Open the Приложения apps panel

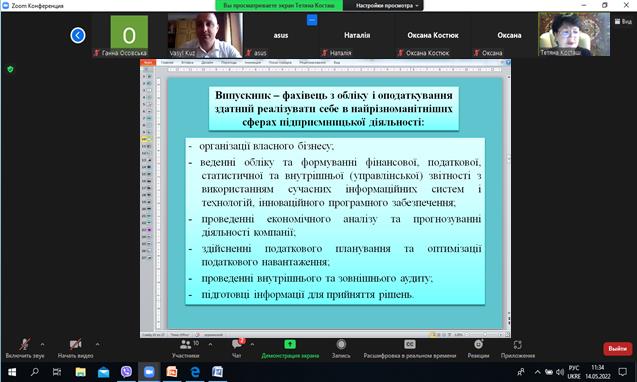(518, 348)
